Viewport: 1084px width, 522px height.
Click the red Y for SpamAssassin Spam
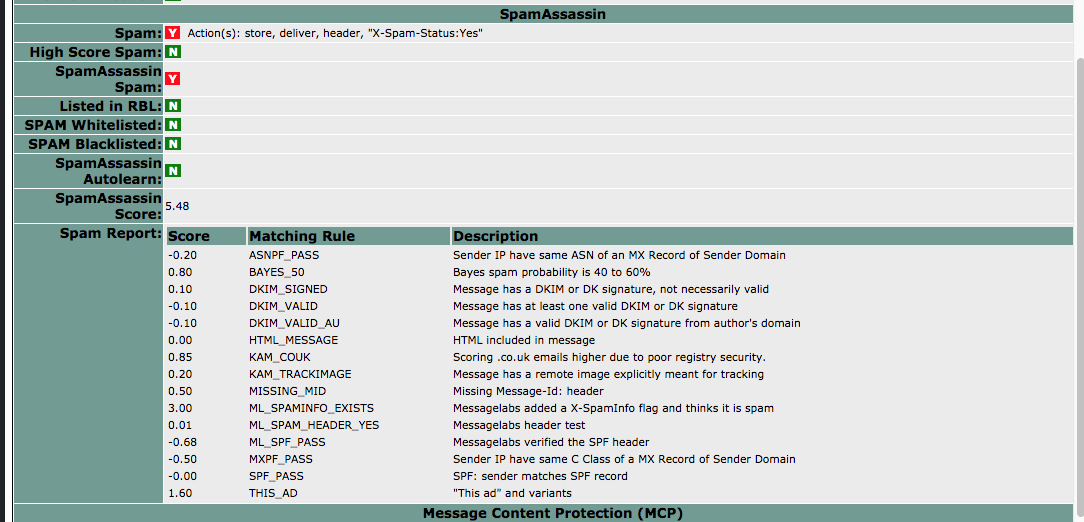(172, 79)
